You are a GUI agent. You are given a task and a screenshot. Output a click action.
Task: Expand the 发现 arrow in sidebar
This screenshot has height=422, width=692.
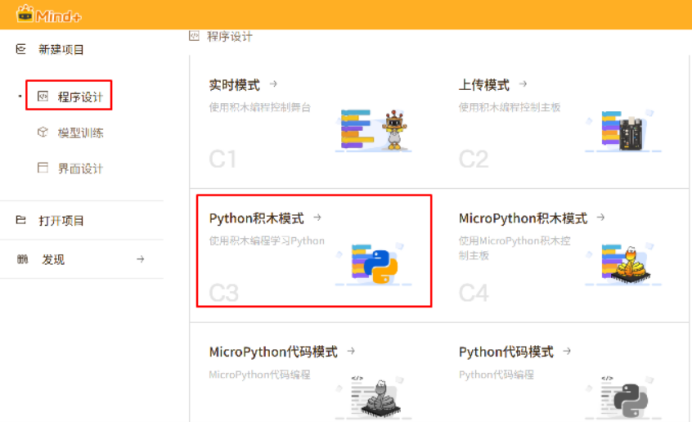[x=140, y=259]
